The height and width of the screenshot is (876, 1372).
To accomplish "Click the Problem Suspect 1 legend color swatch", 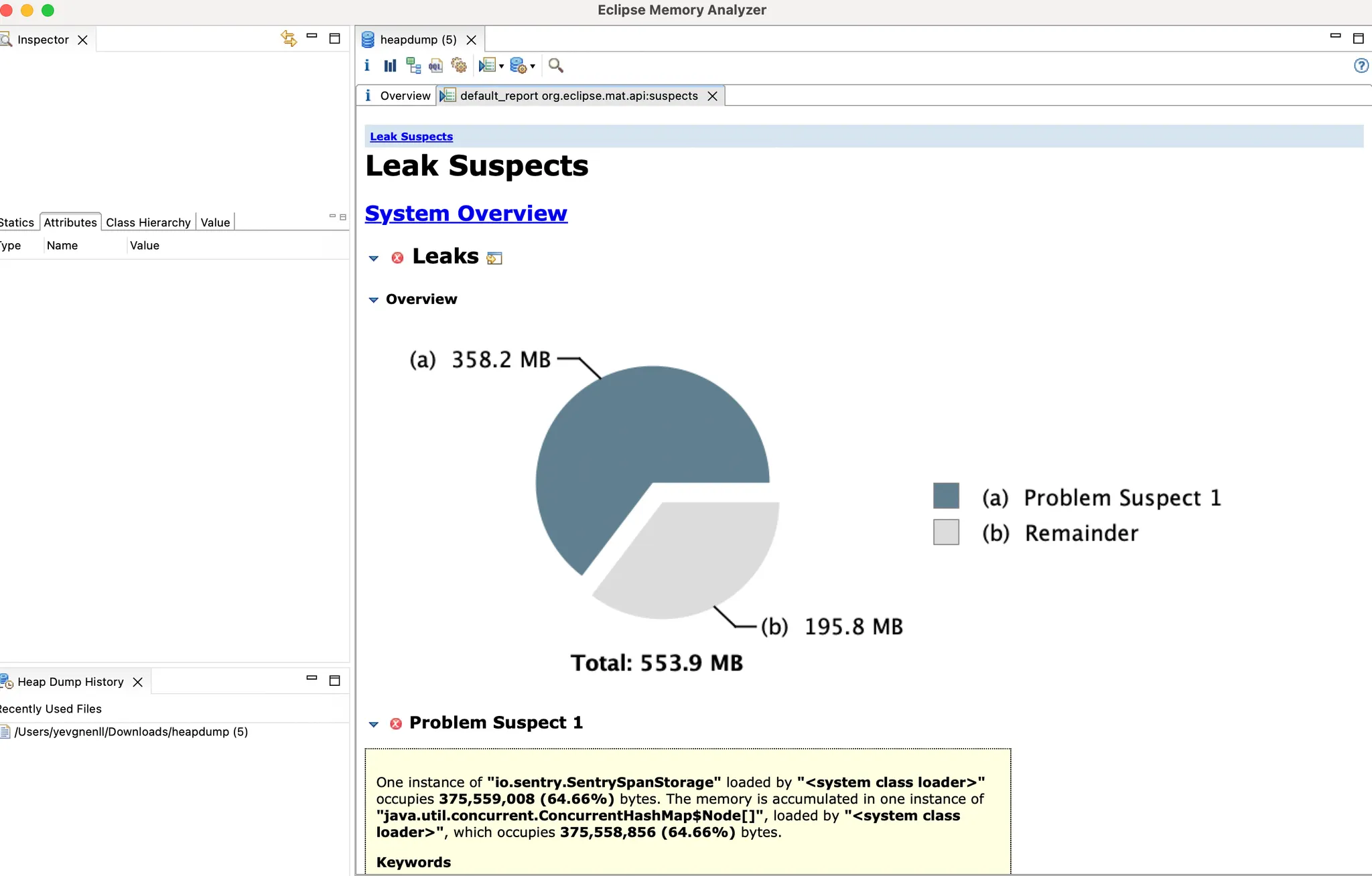I will (946, 496).
